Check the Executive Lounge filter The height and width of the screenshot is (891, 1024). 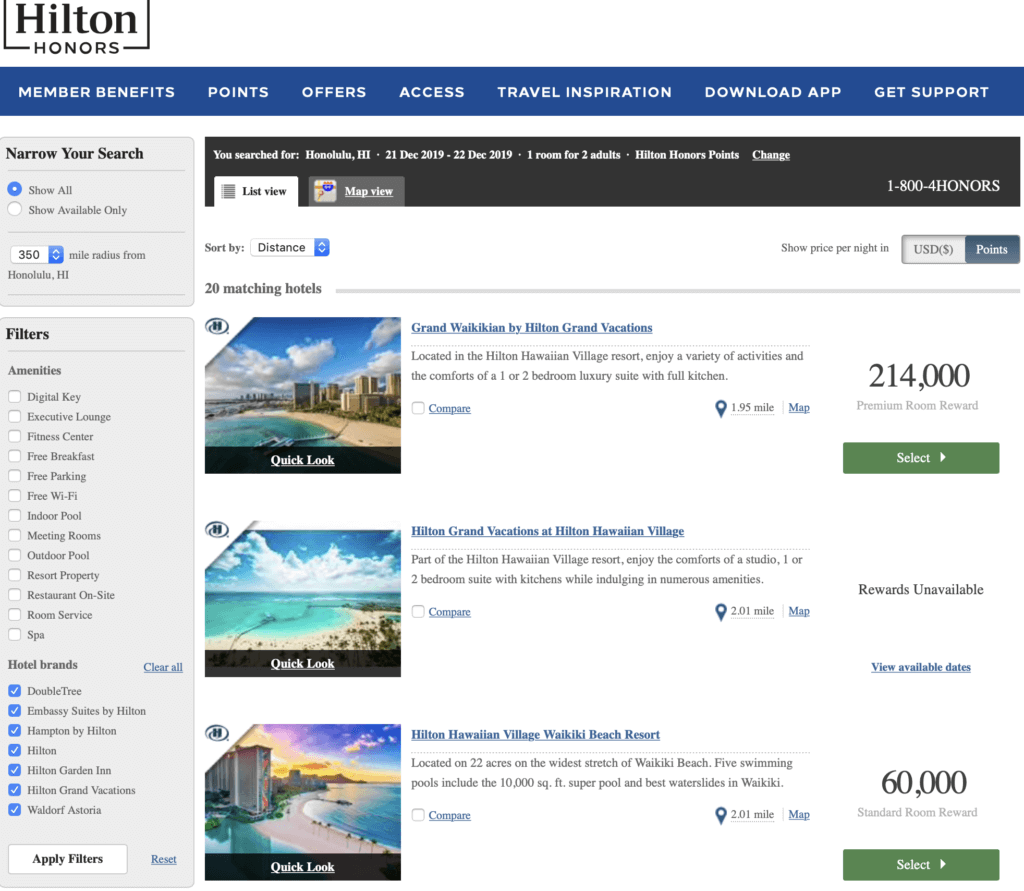click(14, 416)
